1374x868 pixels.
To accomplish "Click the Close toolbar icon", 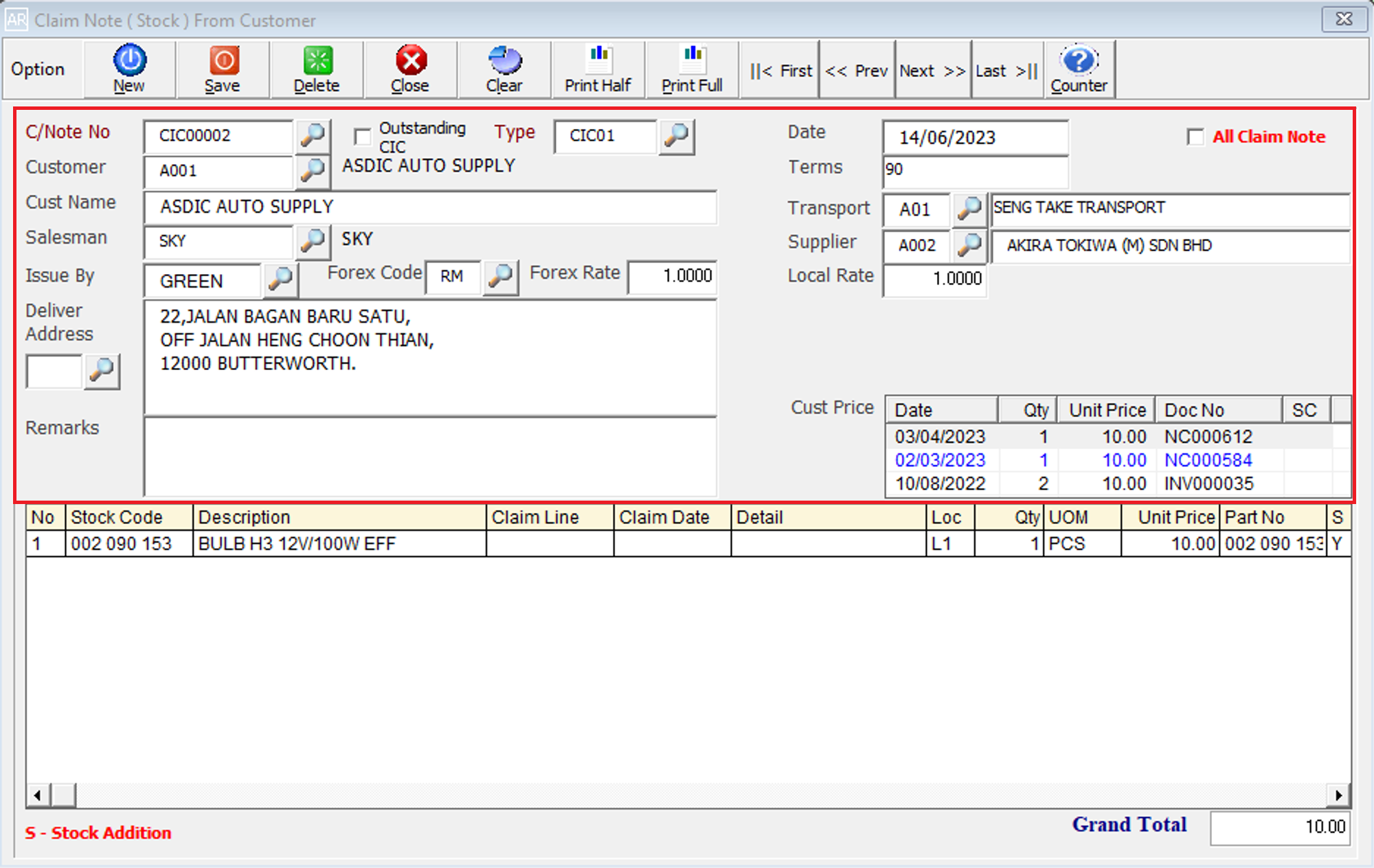I will point(410,69).
